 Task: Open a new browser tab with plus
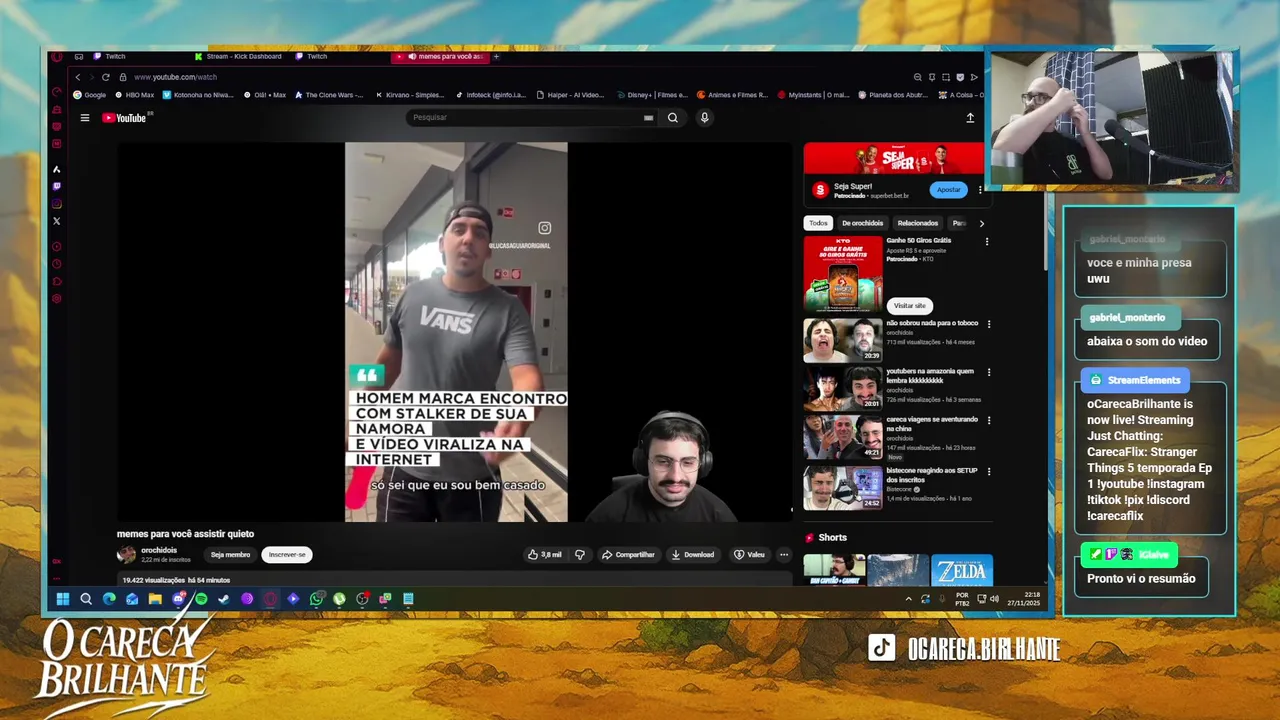click(496, 56)
